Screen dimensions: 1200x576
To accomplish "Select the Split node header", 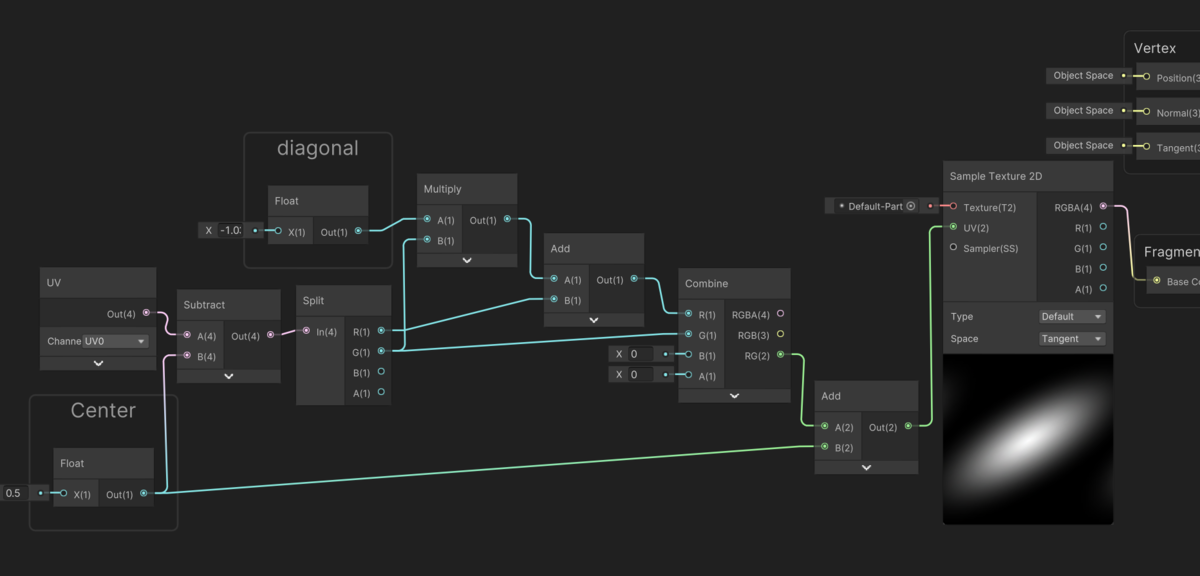I will point(343,300).
